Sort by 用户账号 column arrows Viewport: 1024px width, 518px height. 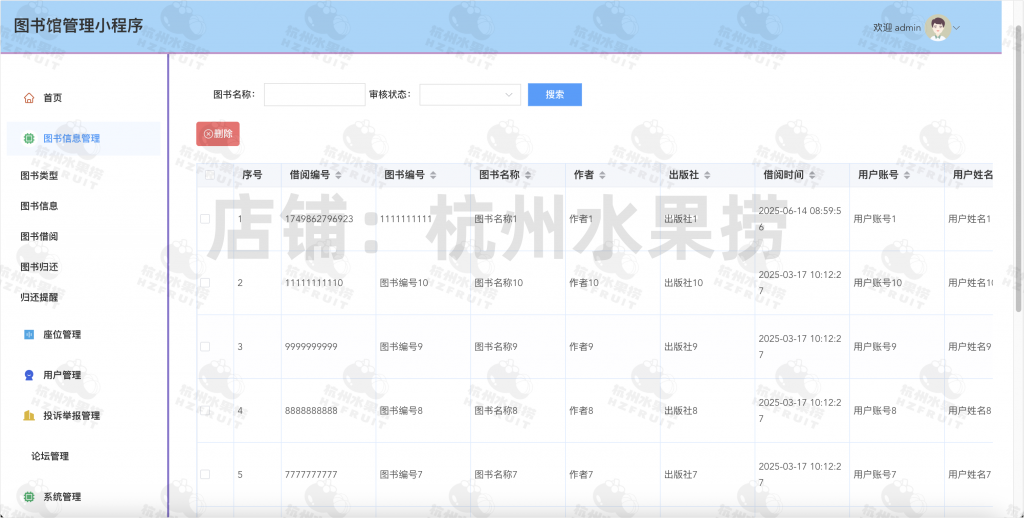[x=906, y=175]
